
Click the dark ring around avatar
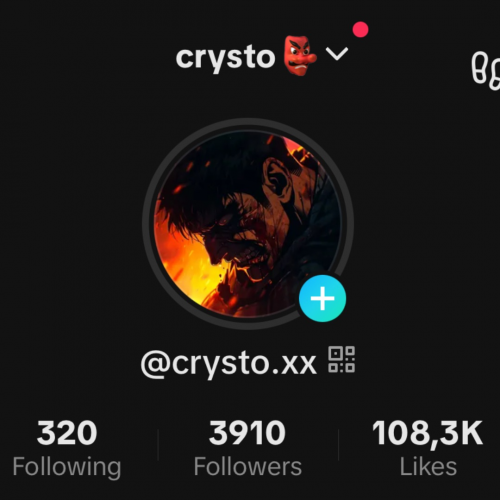(x=248, y=124)
